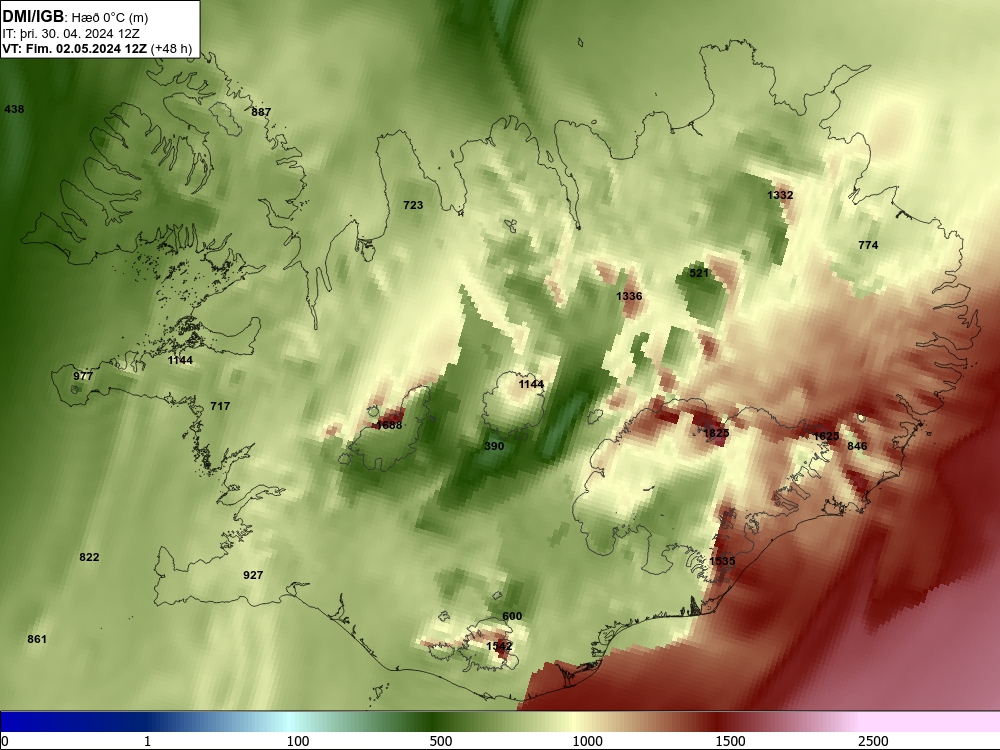Click the 500 label on the colour scale

[x=441, y=741]
